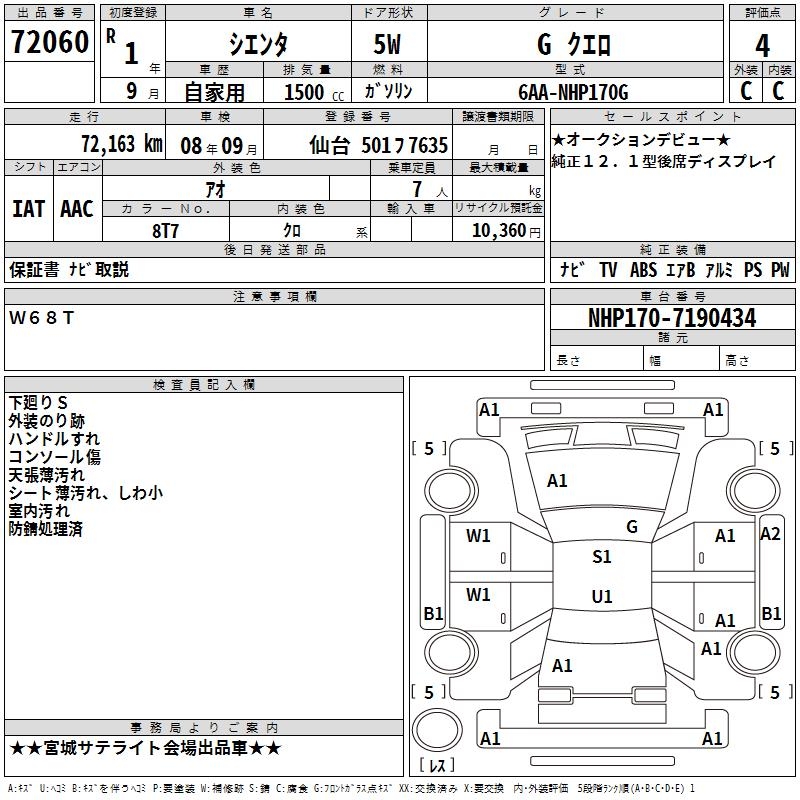Select 純正12.1型後席ディスプレイ line

tap(663, 162)
